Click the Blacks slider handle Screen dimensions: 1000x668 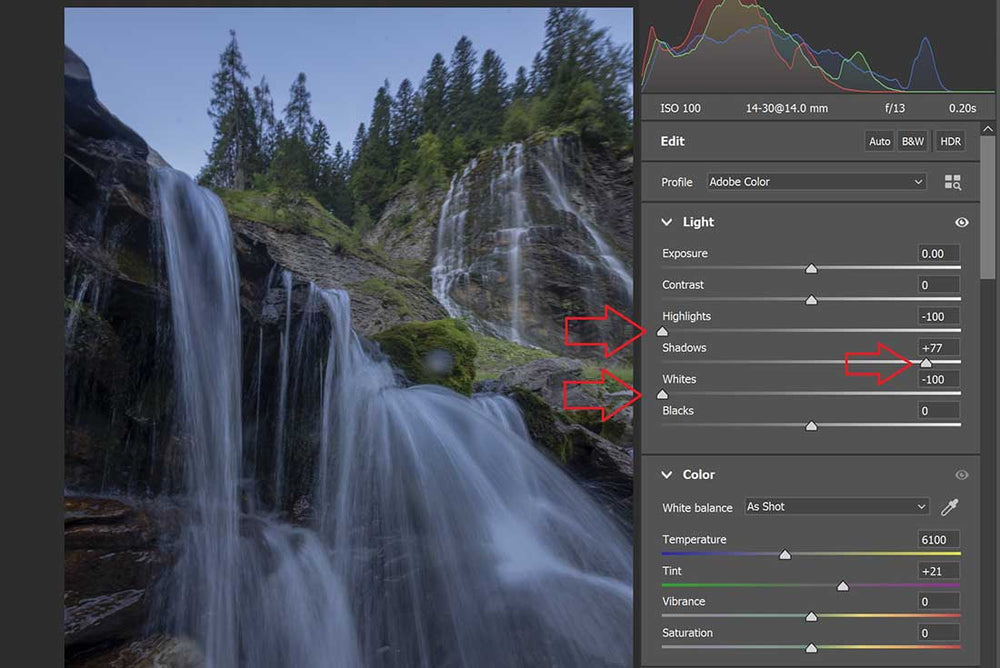coord(811,426)
